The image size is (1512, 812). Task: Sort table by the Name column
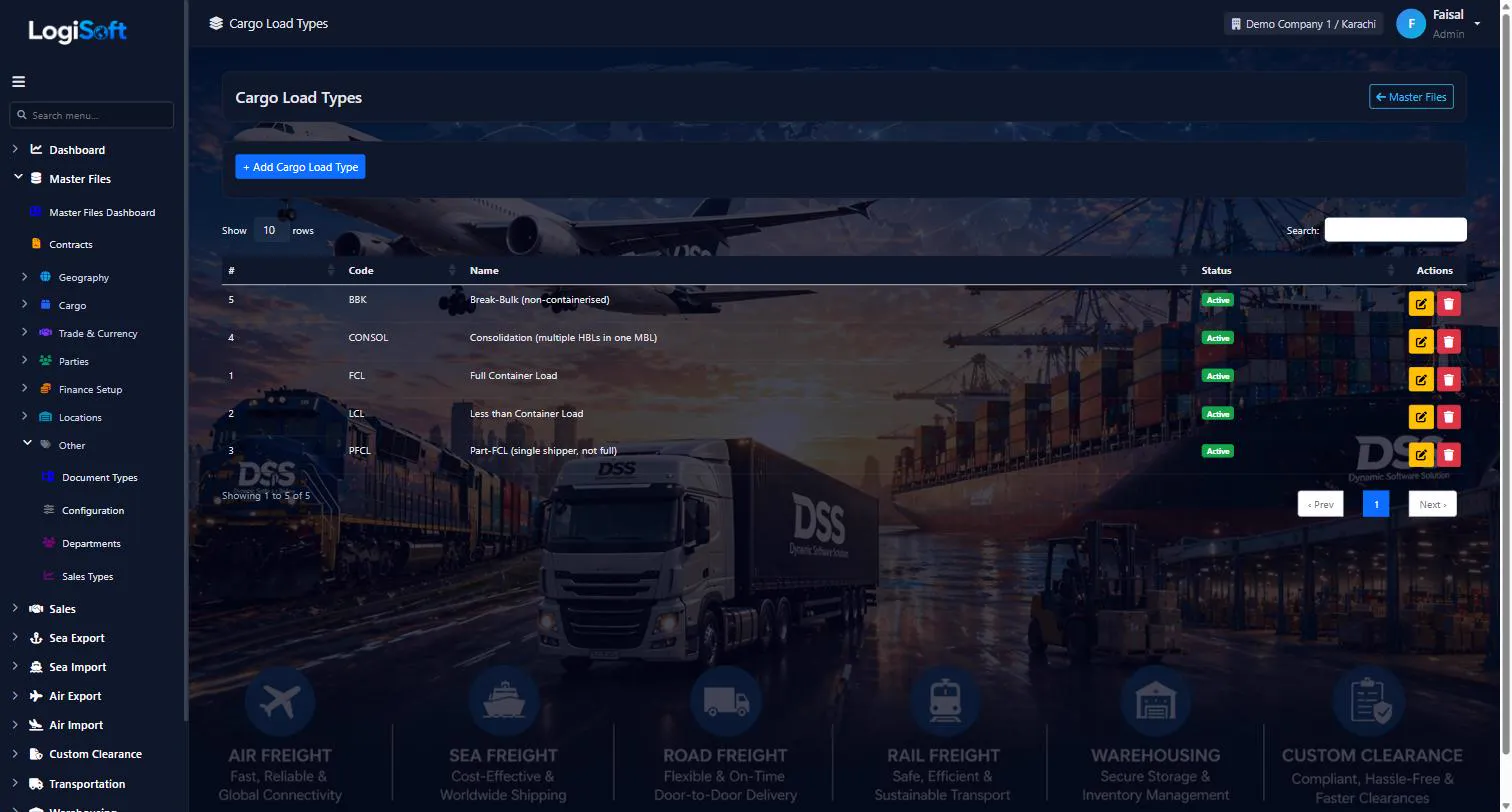(828, 271)
